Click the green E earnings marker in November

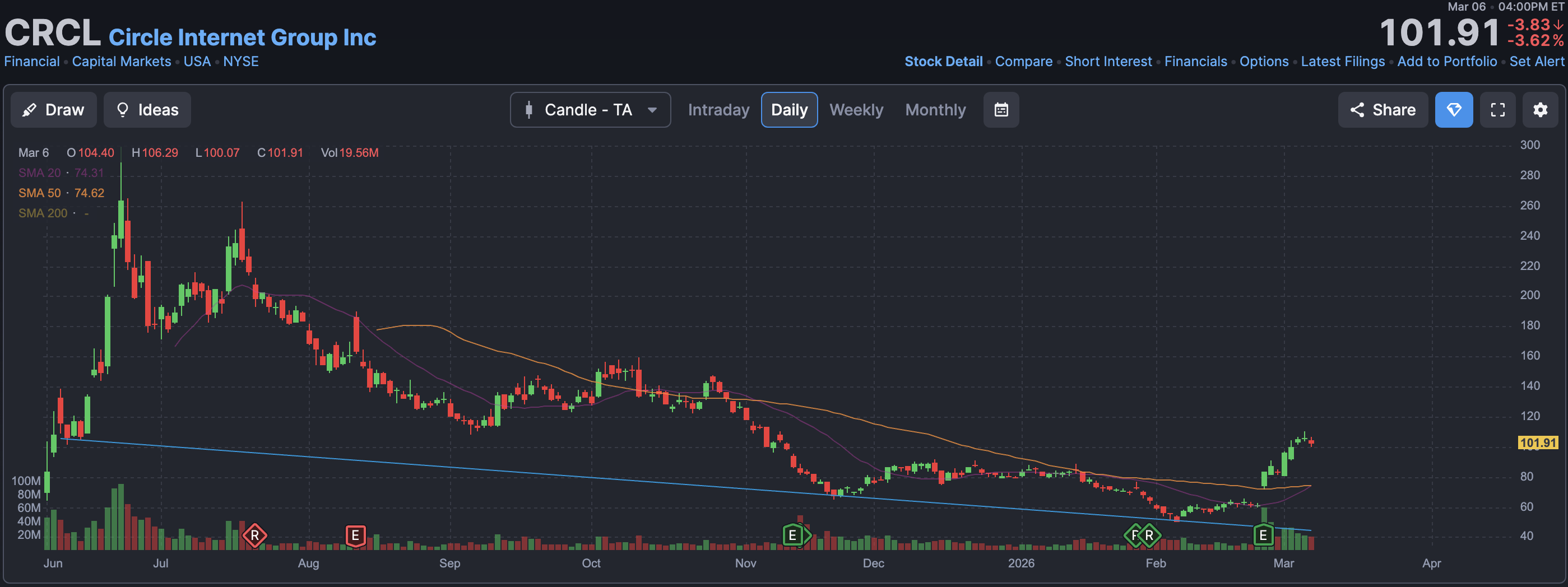pyautogui.click(x=792, y=535)
